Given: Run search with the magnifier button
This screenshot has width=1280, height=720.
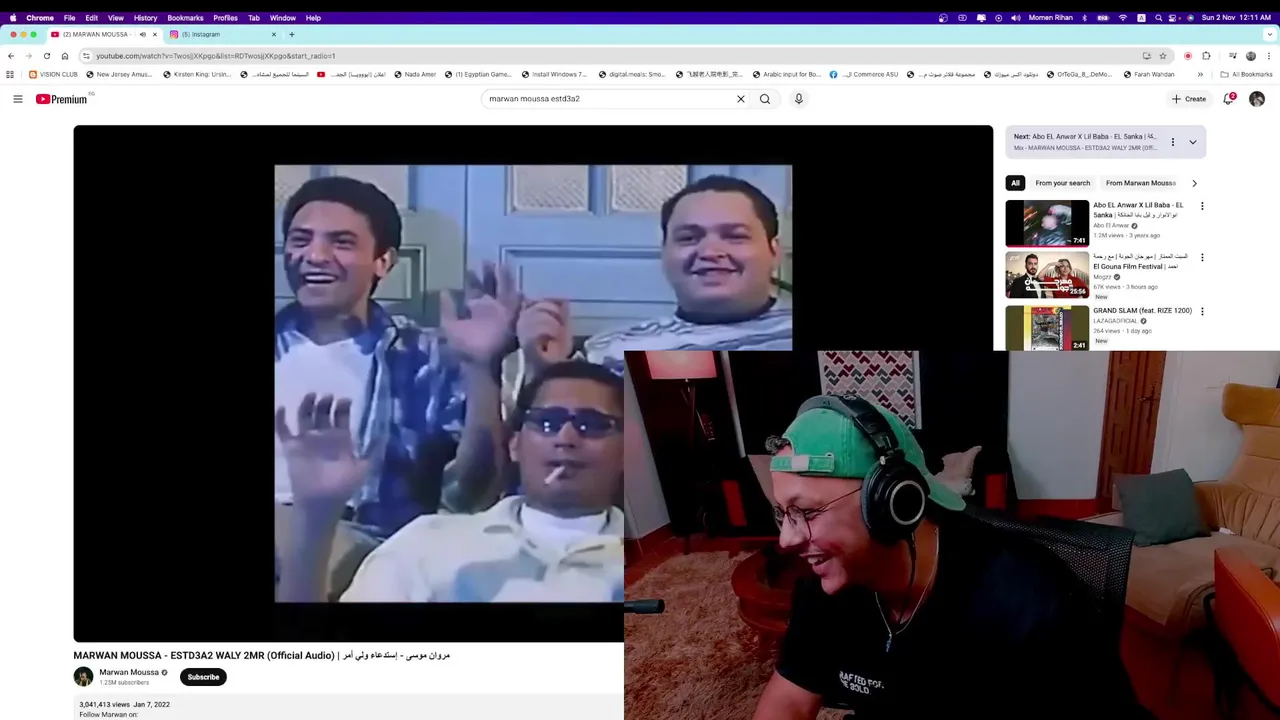Looking at the screenshot, I should point(765,99).
